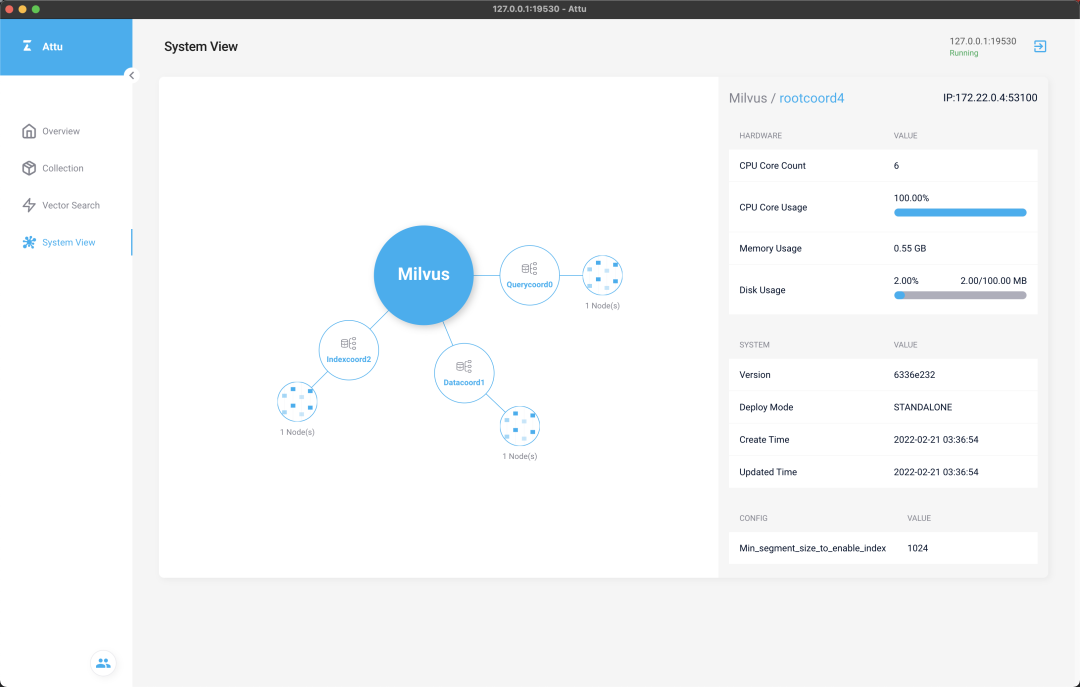Click the Disk Usage progress bar

pos(960,296)
